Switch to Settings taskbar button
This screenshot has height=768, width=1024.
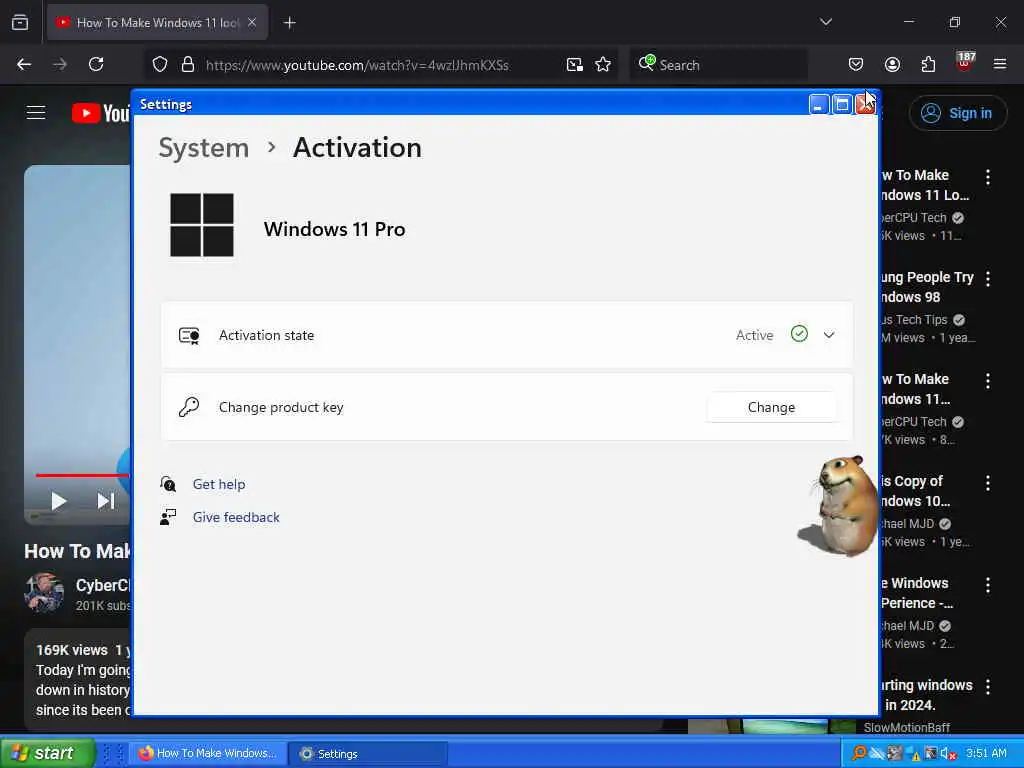point(367,754)
